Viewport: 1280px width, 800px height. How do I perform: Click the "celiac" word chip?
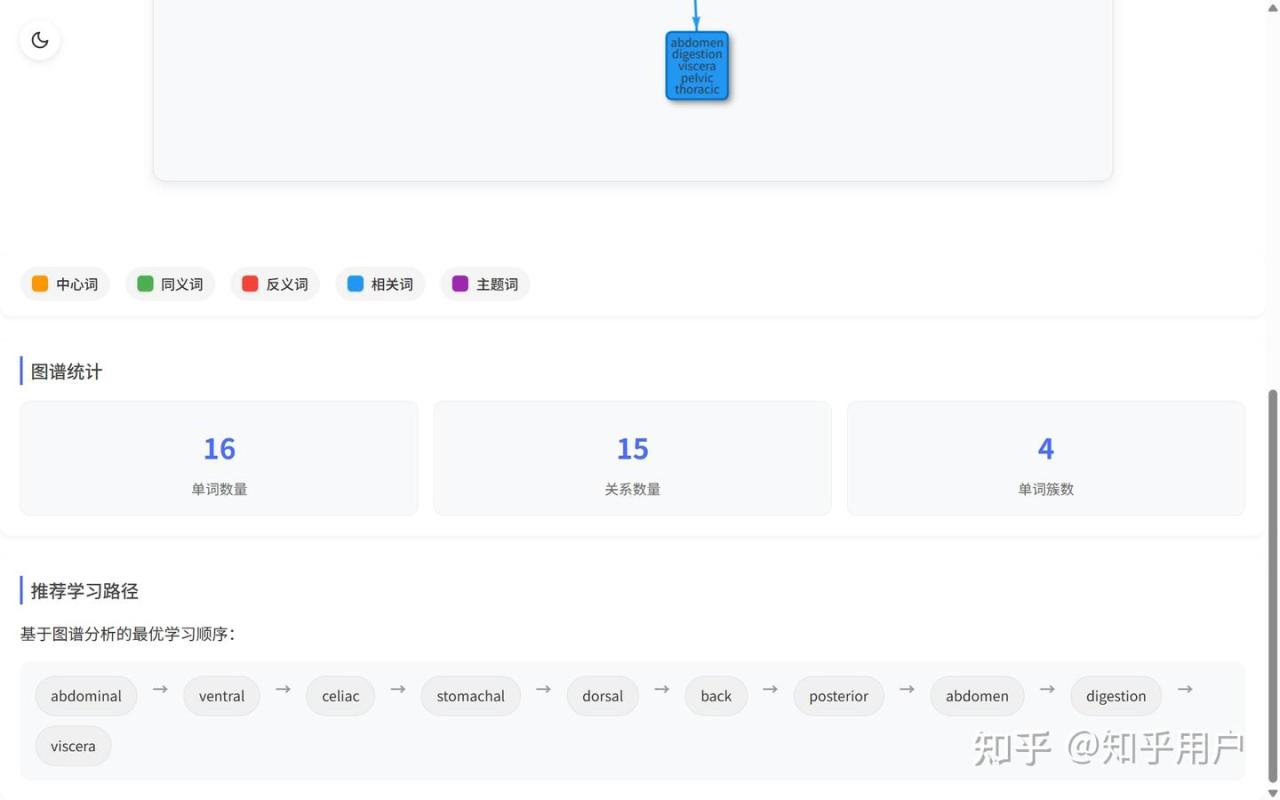click(x=340, y=696)
